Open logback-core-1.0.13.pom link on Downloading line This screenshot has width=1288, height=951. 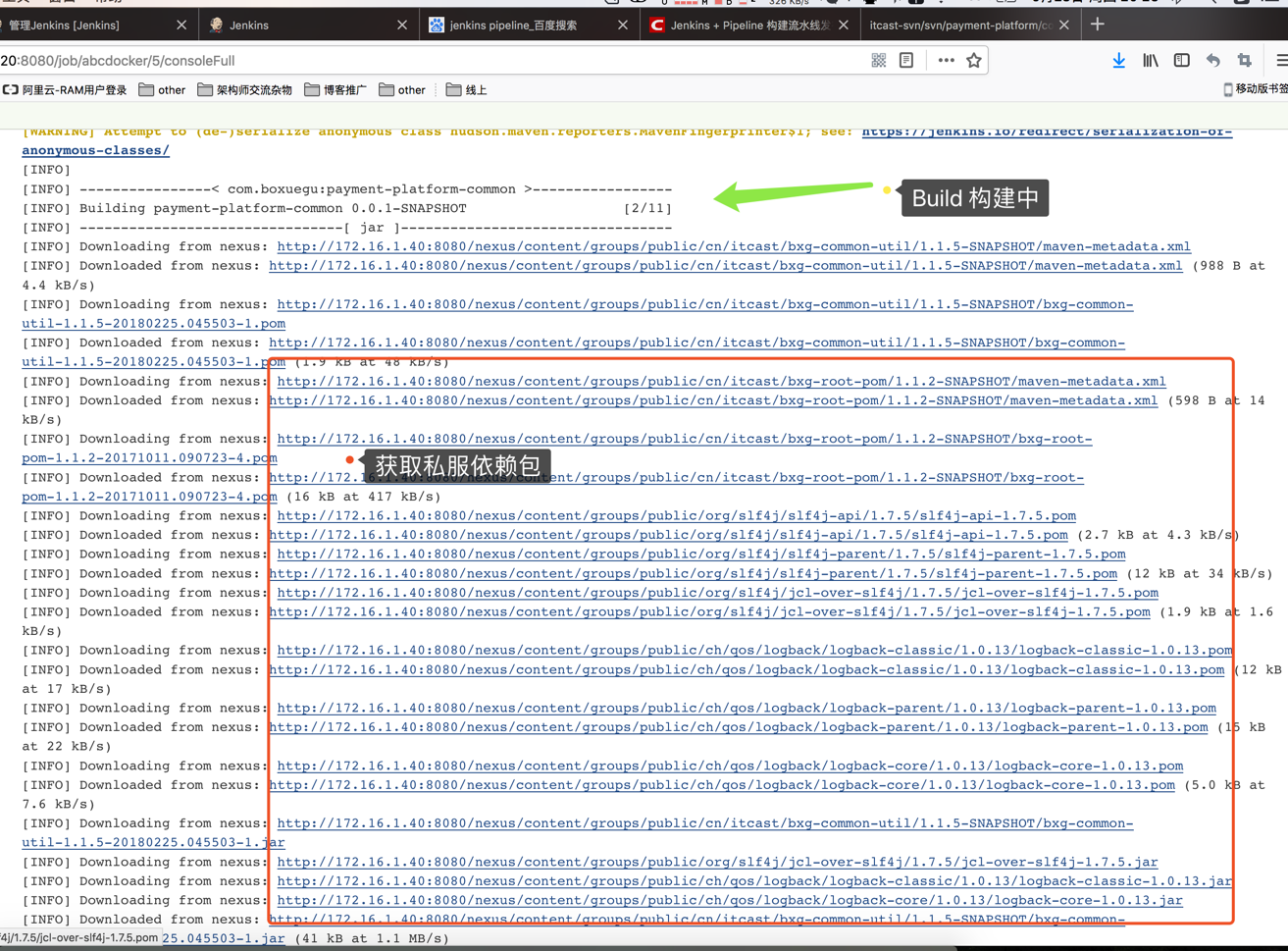click(x=730, y=766)
